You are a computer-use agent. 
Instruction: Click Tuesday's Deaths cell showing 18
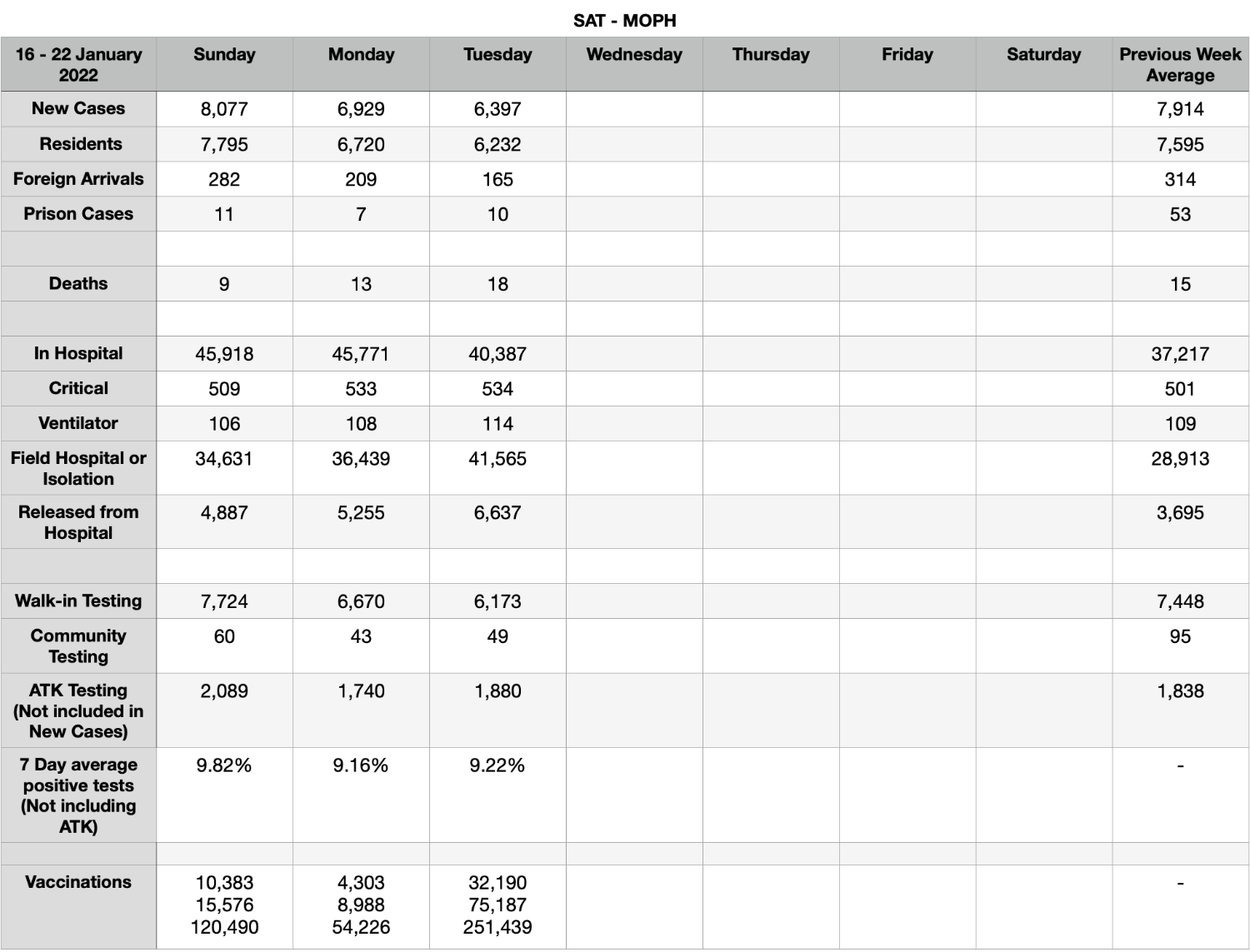coord(497,284)
